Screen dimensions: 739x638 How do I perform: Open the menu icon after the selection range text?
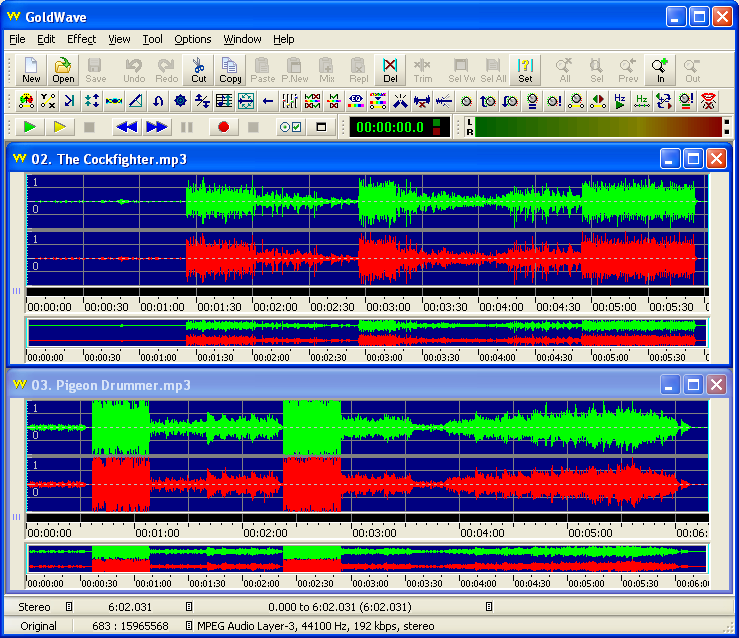[x=489, y=607]
